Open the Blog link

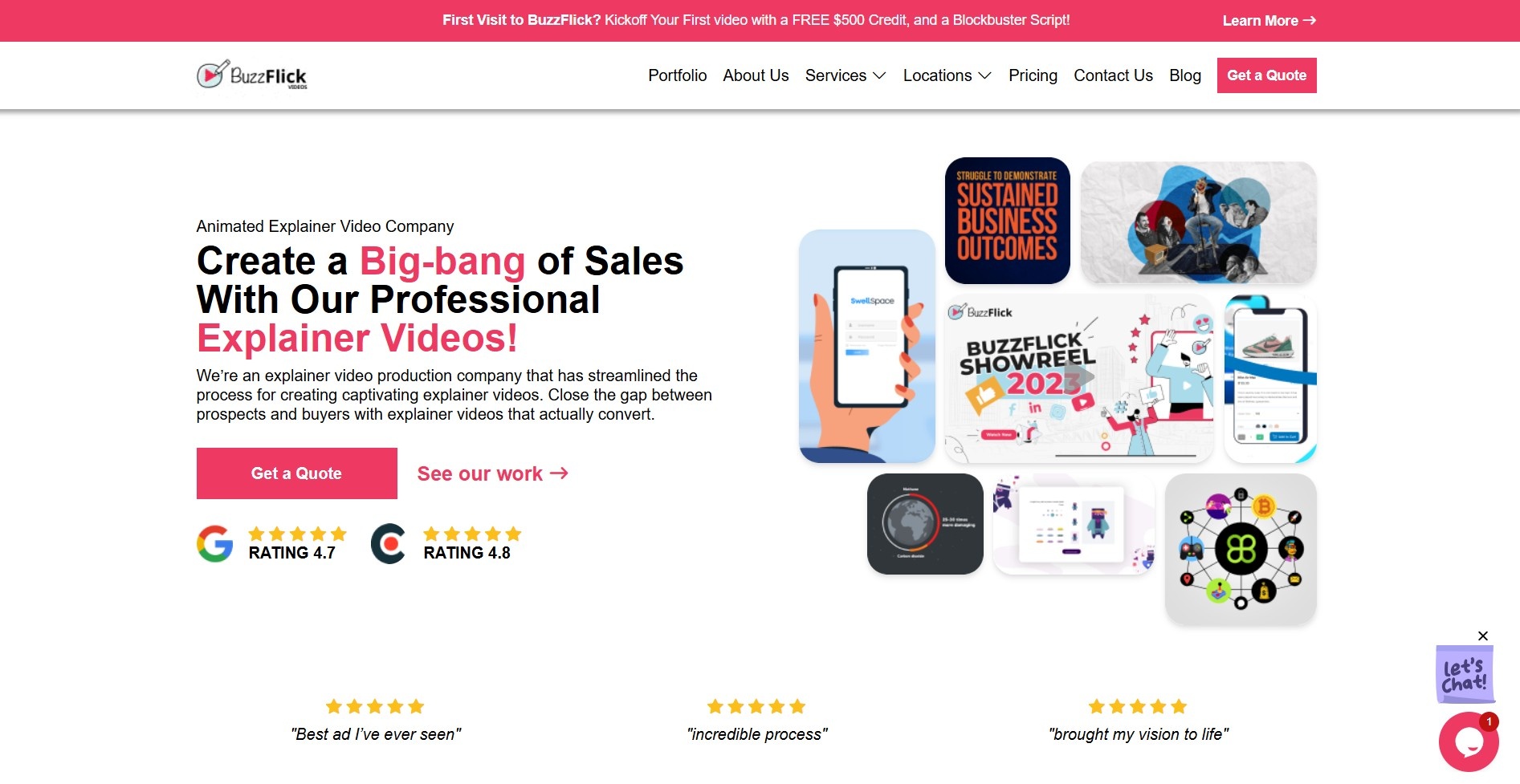pos(1185,75)
